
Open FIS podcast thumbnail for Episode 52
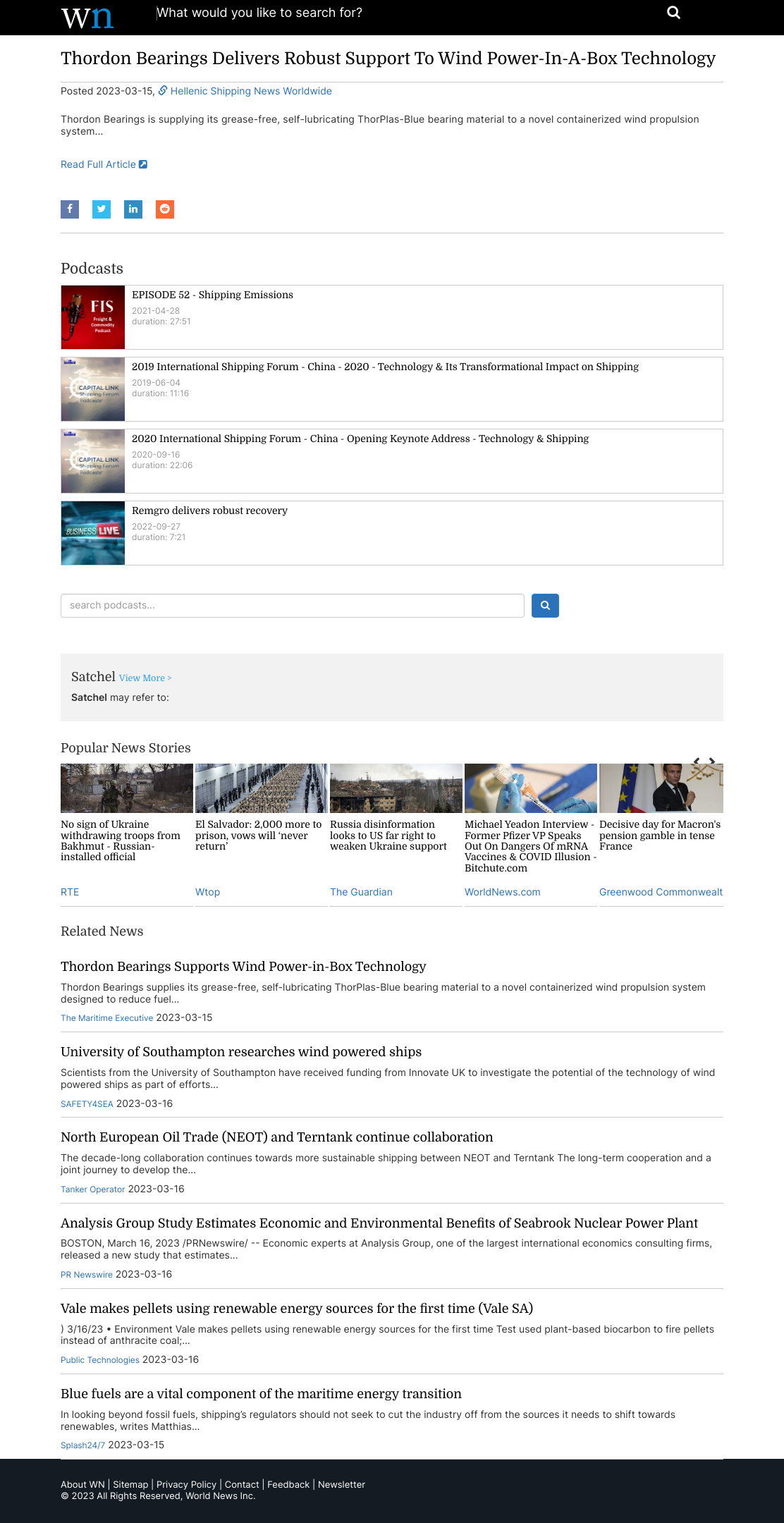click(x=93, y=317)
